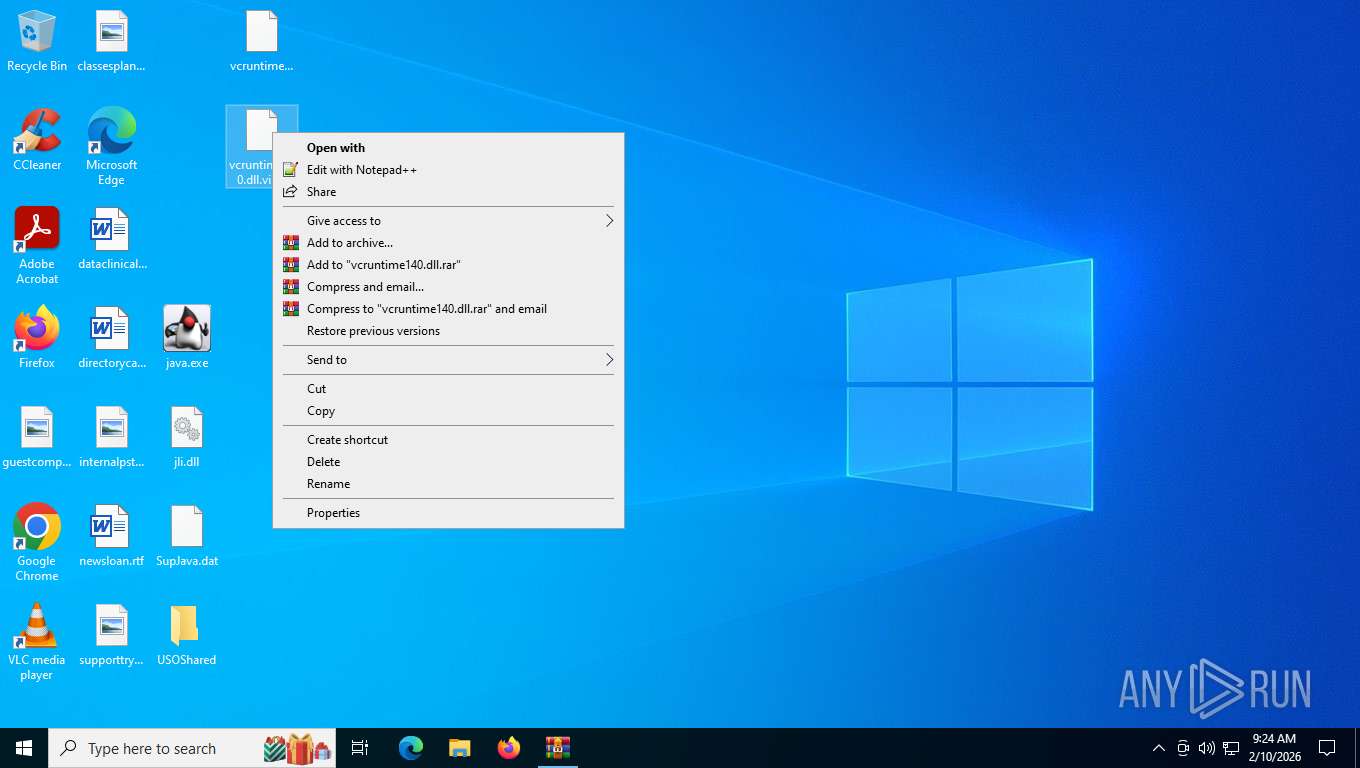Select Restore previous versions
Screen dimensions: 1360x768
click(448, 331)
